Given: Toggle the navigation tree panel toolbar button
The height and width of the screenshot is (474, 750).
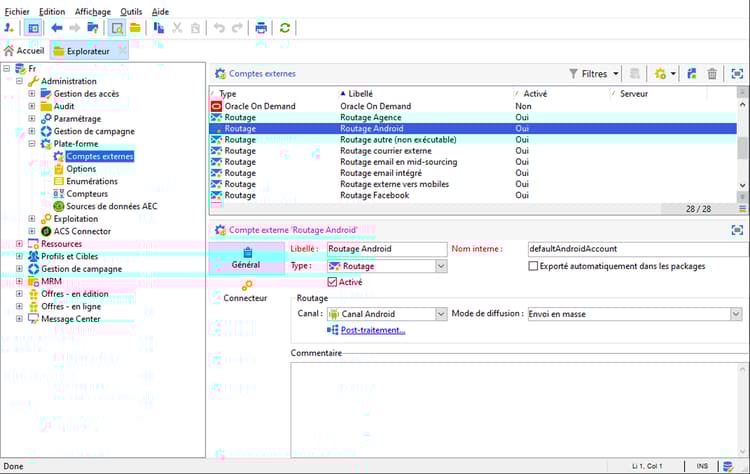Looking at the screenshot, I should pos(33,28).
